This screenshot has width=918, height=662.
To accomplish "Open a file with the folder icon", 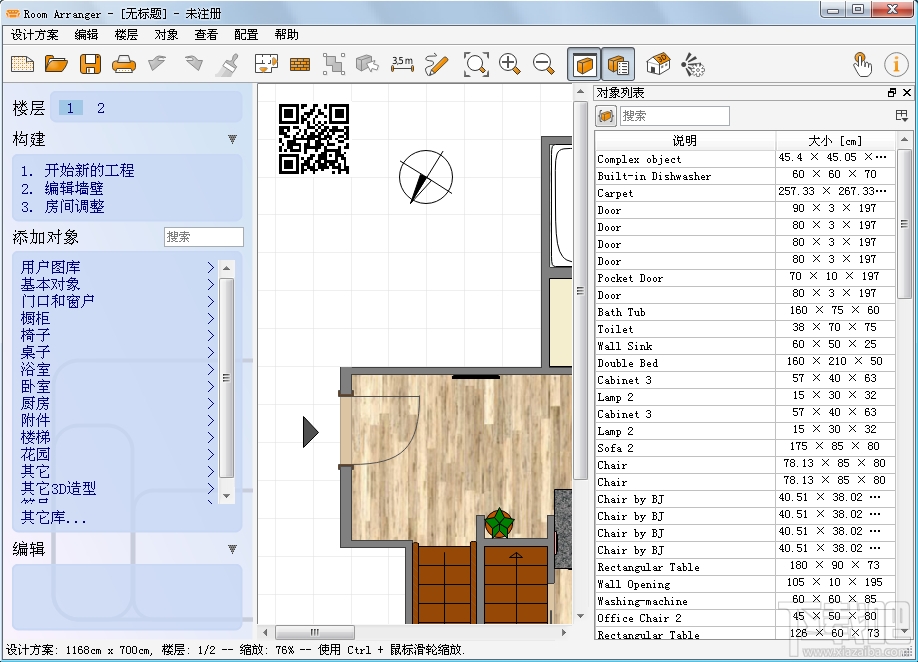I will tap(56, 65).
